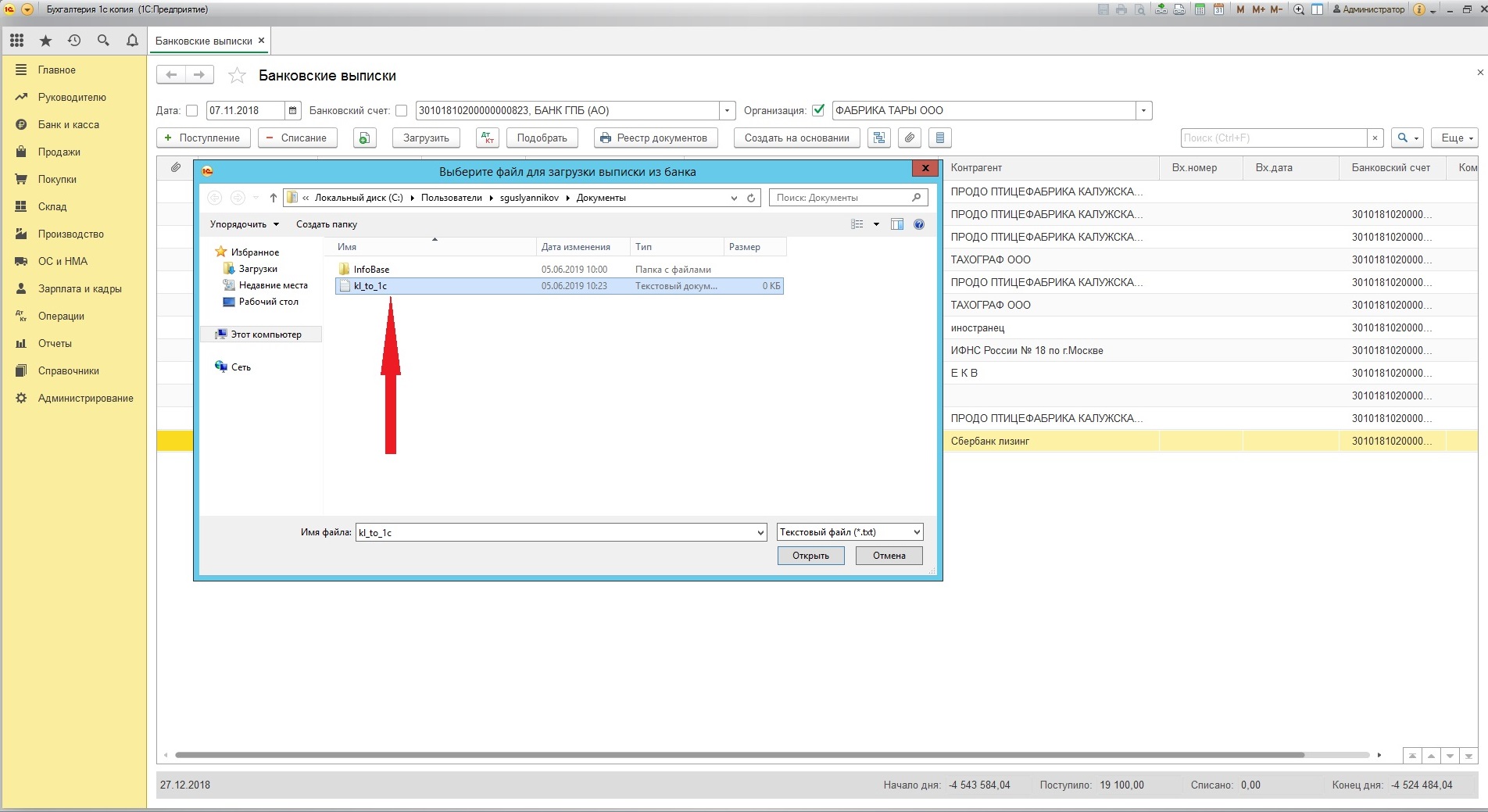This screenshot has height=812, width=1488.
Task: Select the kl_to_1c file
Action: [x=559, y=286]
